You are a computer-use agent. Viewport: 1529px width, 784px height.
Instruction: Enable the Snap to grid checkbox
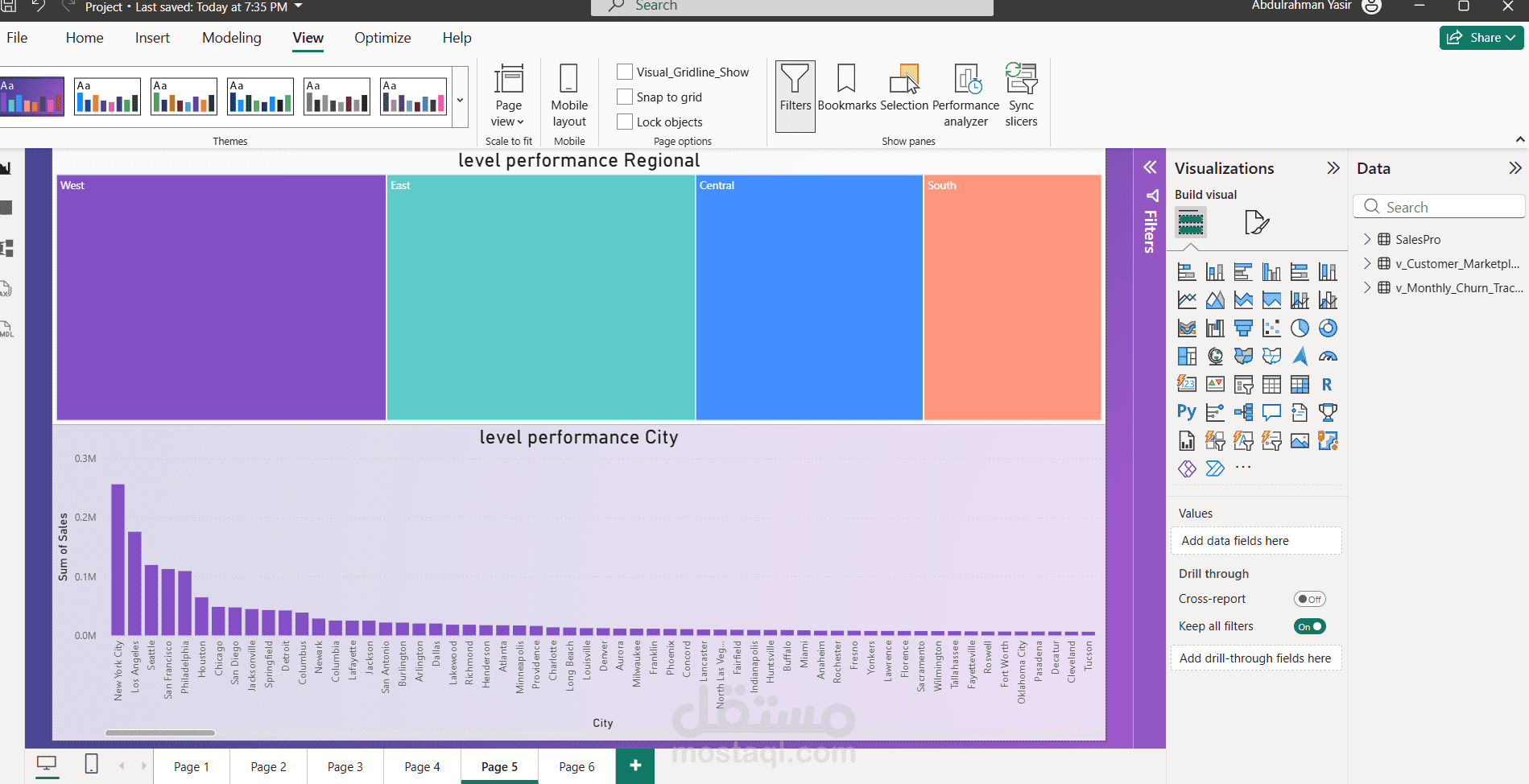click(625, 97)
